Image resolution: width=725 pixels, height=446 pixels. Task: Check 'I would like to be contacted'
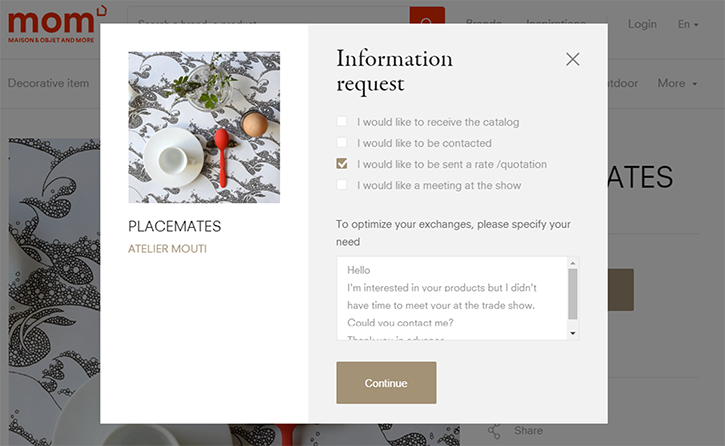(x=342, y=142)
